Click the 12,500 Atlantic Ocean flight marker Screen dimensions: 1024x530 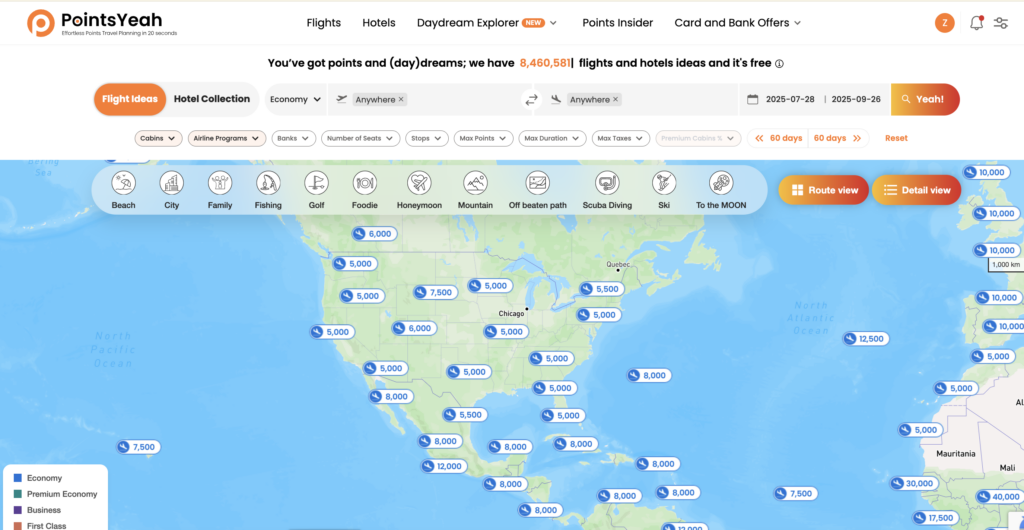(865, 339)
